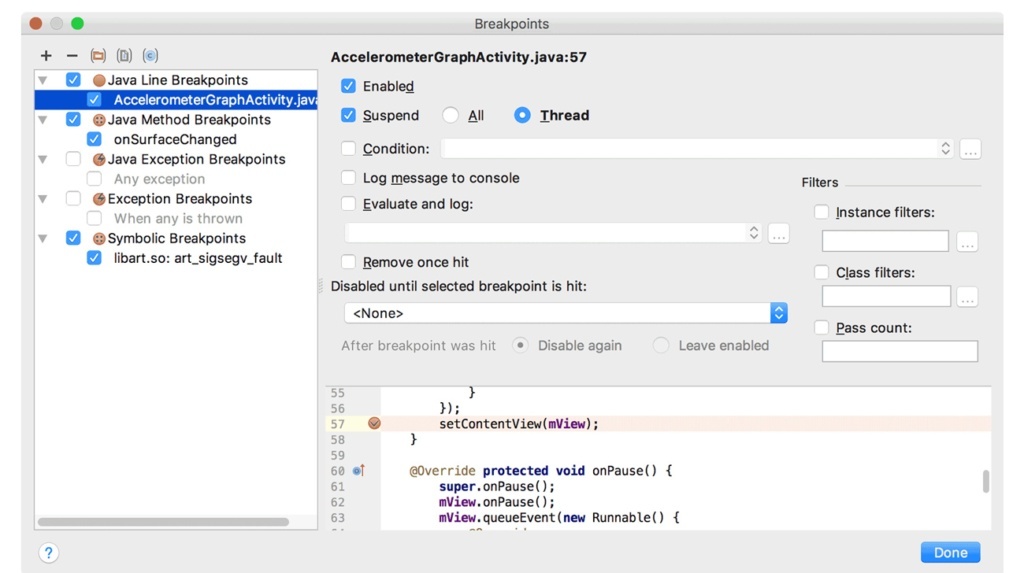
Task: Click the override gutter icon on line 60
Action: click(x=359, y=470)
